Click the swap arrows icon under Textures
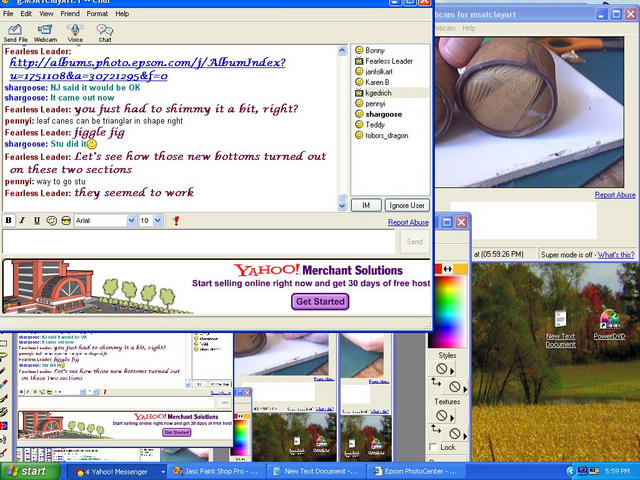640x480 pixels. [x=436, y=429]
